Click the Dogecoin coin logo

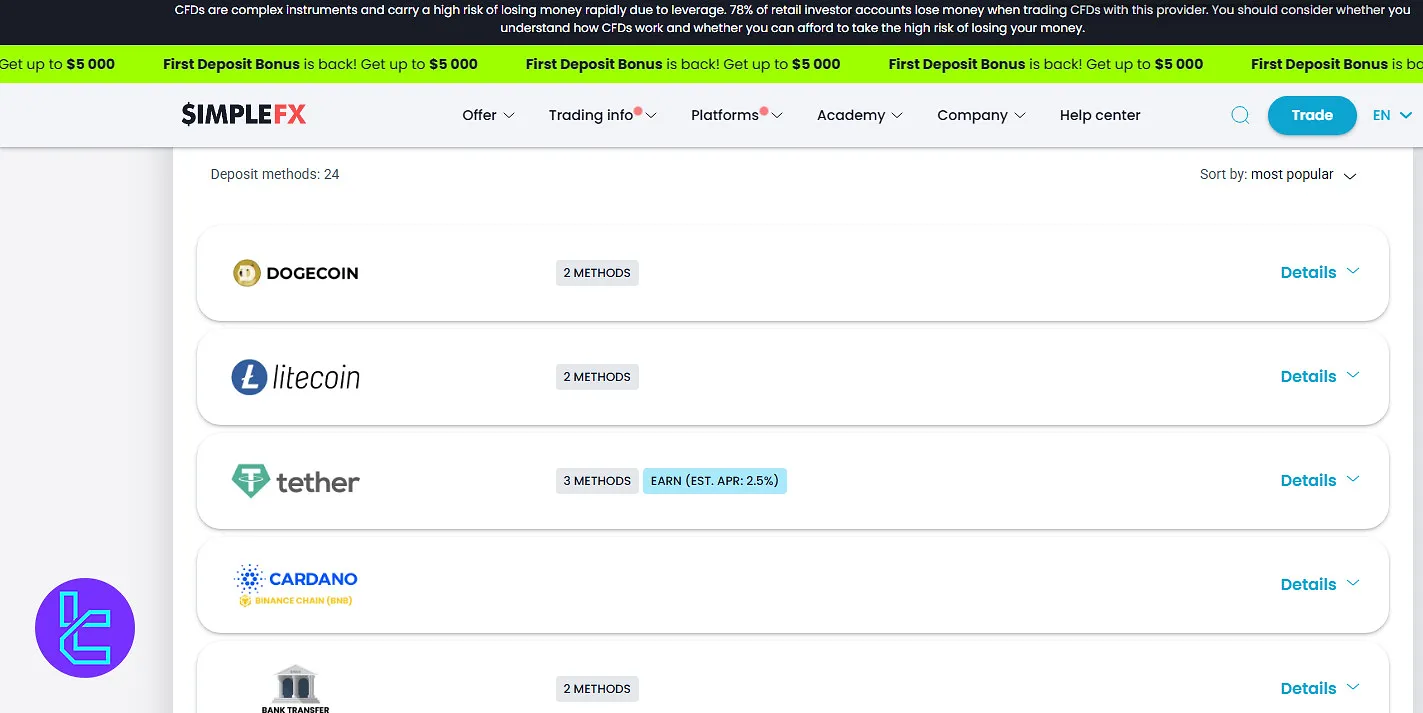pyautogui.click(x=246, y=273)
